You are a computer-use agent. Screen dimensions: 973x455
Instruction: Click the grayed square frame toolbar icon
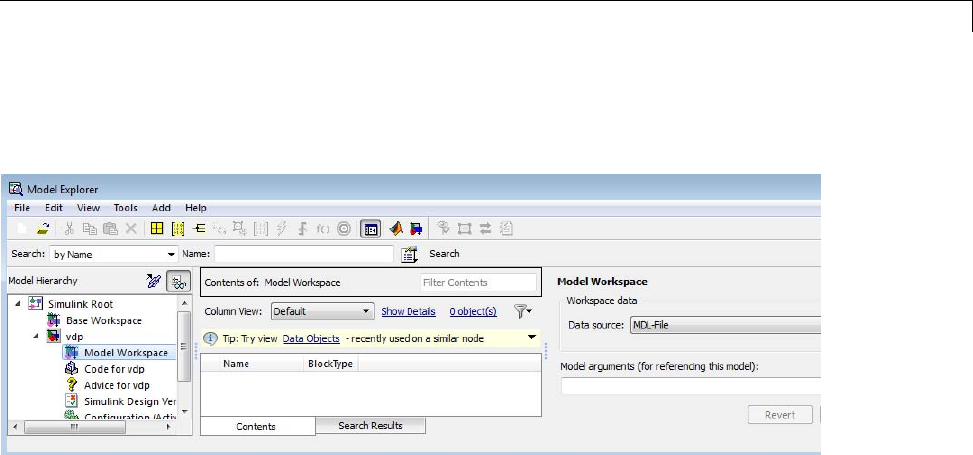click(464, 229)
